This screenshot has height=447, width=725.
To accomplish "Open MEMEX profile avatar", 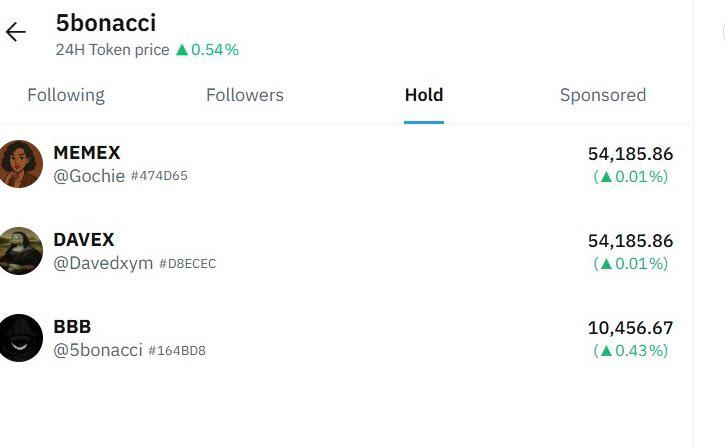I will pyautogui.click(x=21, y=164).
